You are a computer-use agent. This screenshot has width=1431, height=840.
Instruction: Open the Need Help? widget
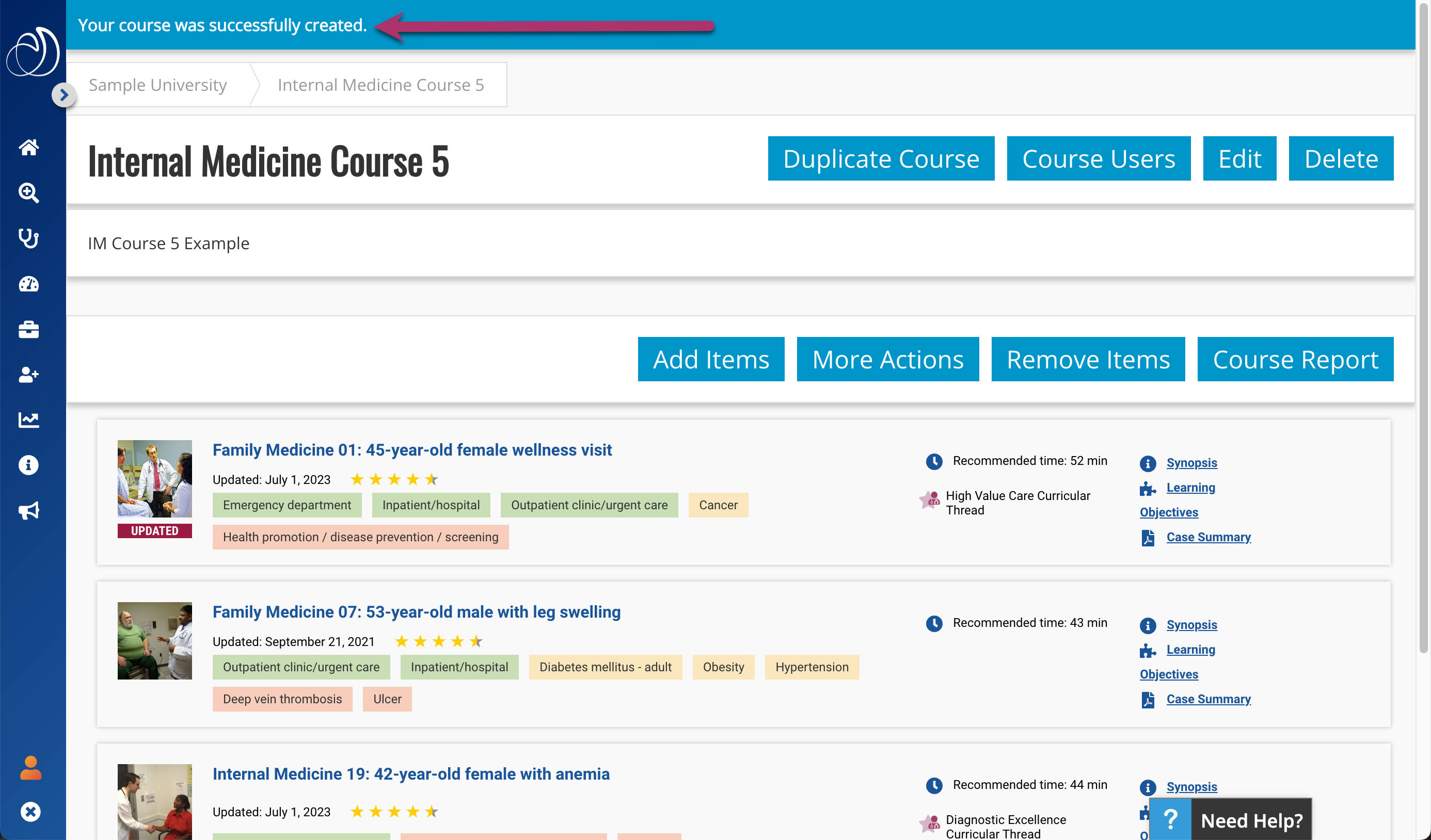point(1231,819)
